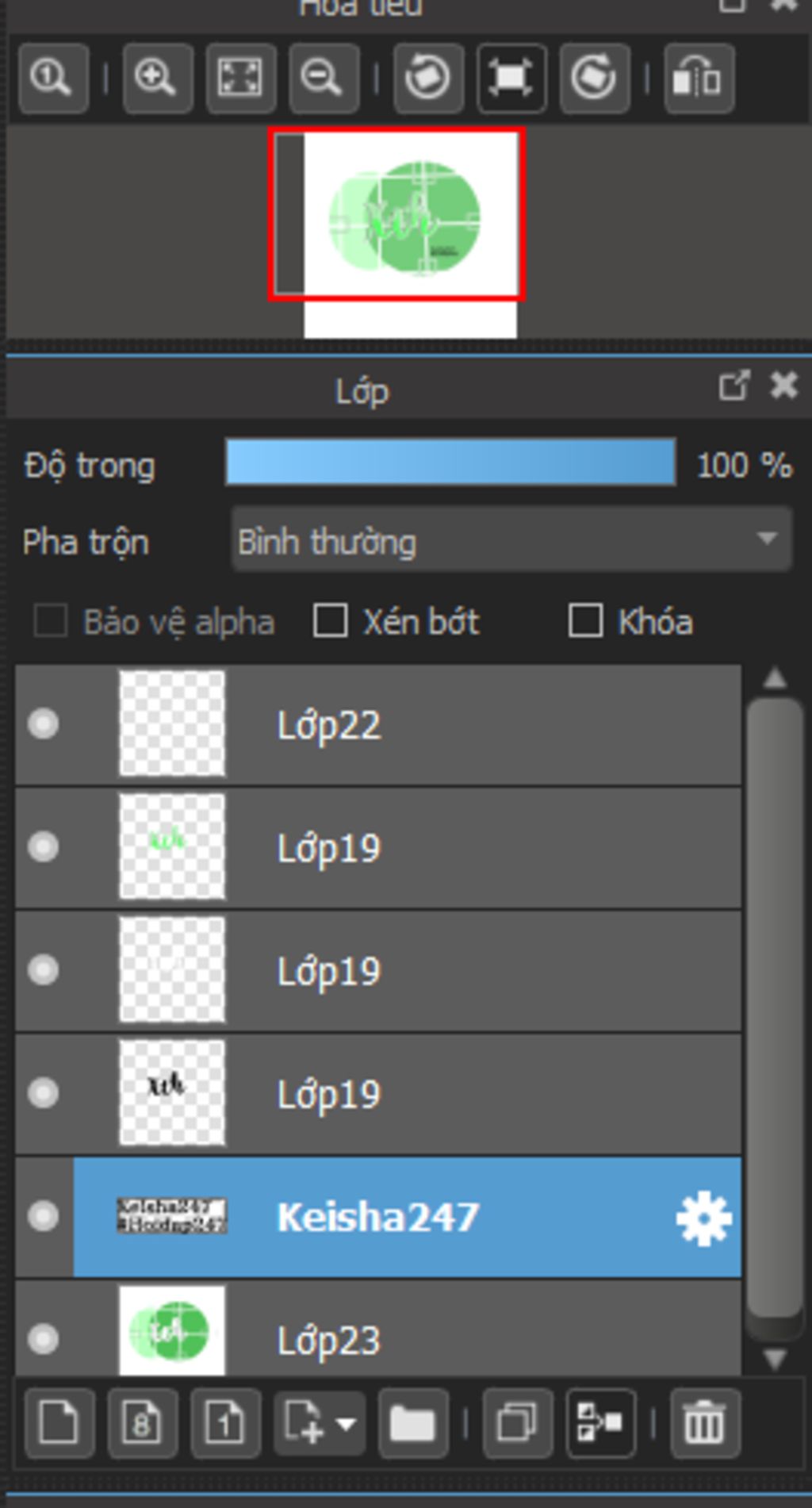Click the zoom out magnifier icon
812x1508 pixels.
pos(324,78)
